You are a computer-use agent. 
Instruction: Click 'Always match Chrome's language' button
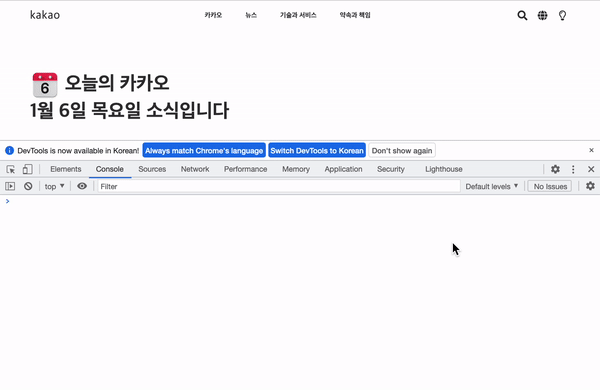pos(204,150)
